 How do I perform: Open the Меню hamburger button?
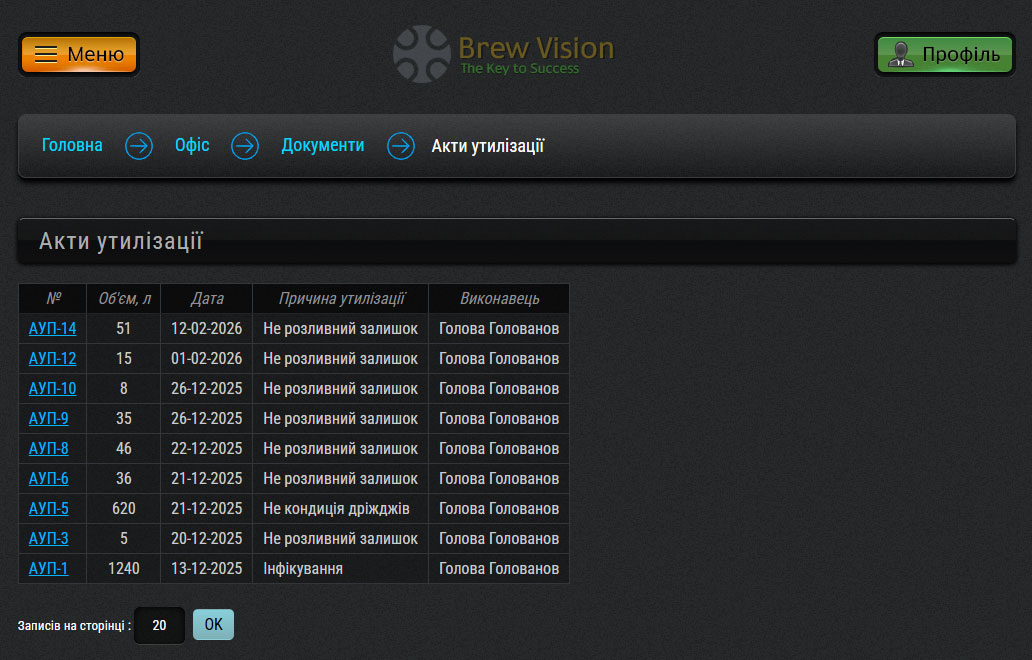pyautogui.click(x=79, y=54)
